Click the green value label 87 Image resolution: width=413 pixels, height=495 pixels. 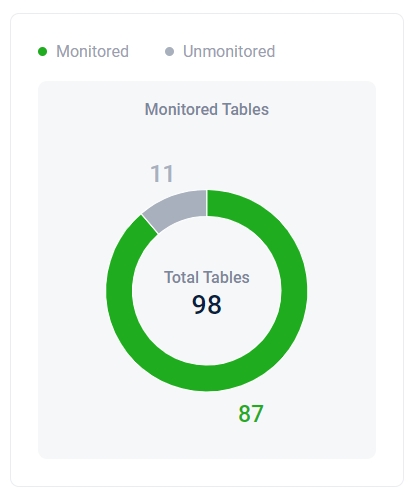click(x=251, y=414)
